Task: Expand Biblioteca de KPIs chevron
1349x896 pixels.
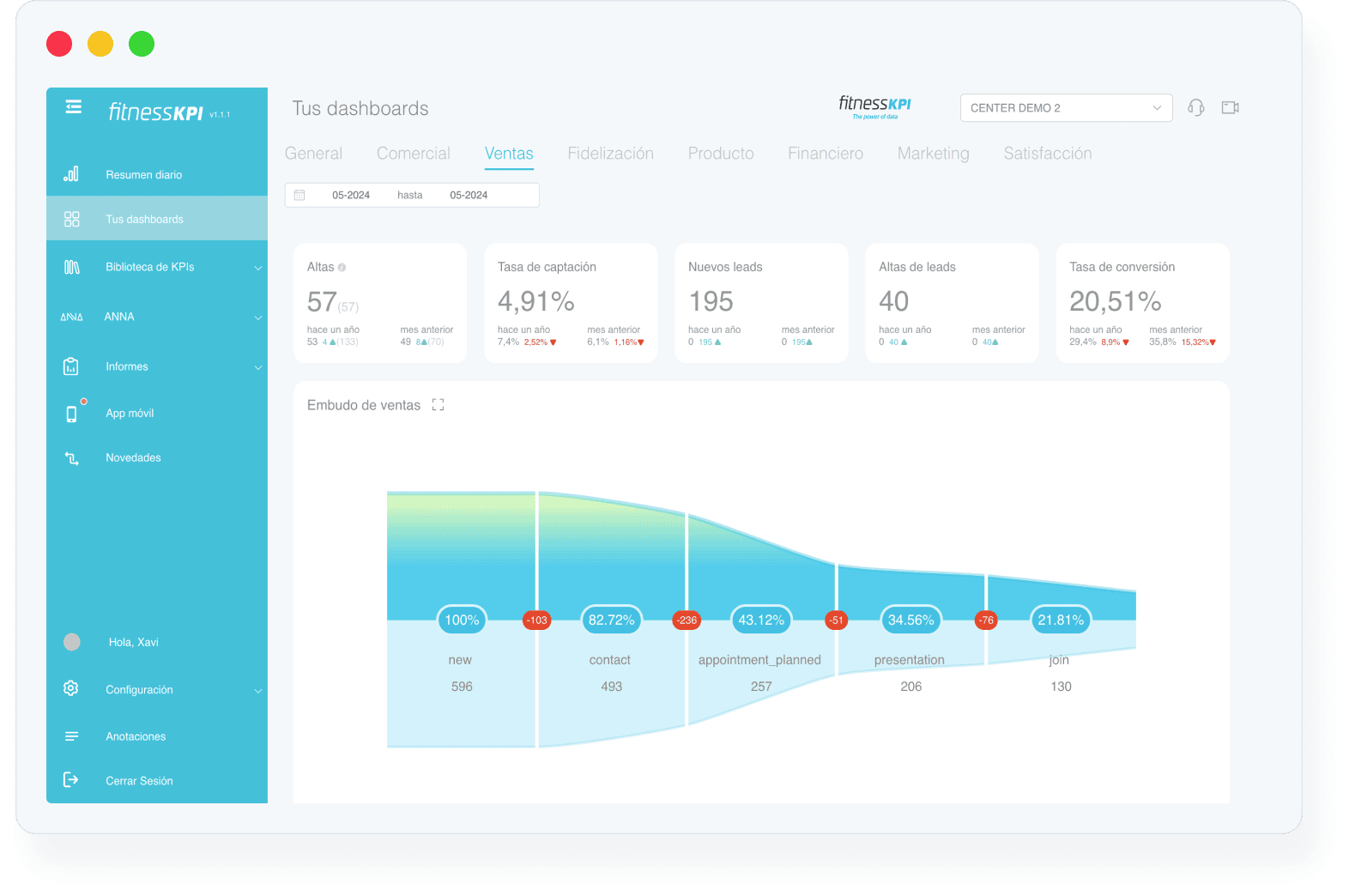Action: [257, 268]
